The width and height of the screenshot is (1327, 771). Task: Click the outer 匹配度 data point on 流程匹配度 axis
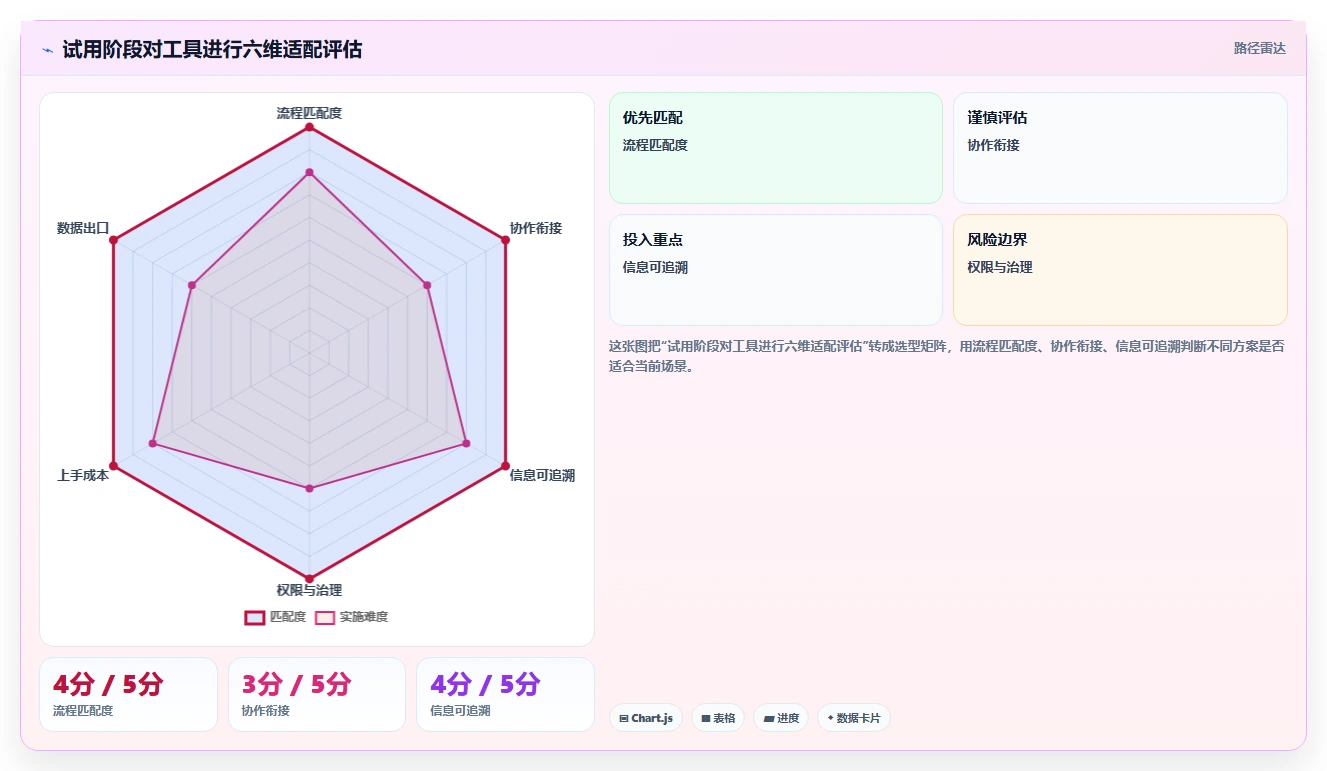tap(309, 127)
